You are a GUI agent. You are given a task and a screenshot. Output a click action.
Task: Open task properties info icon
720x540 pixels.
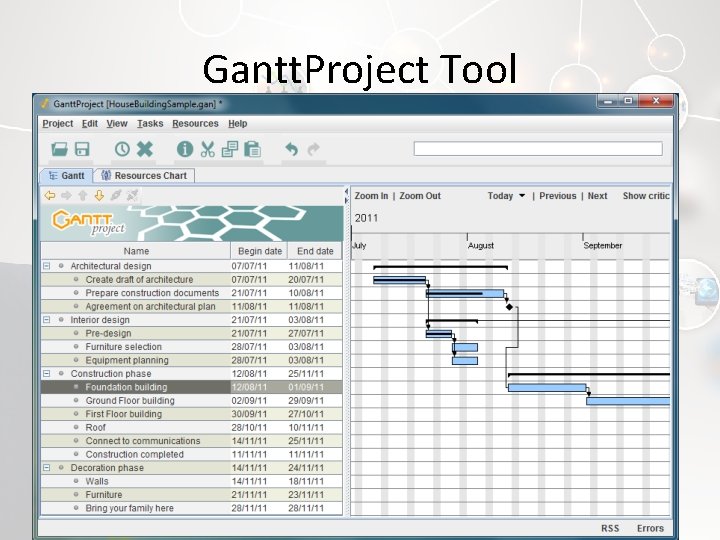185,149
